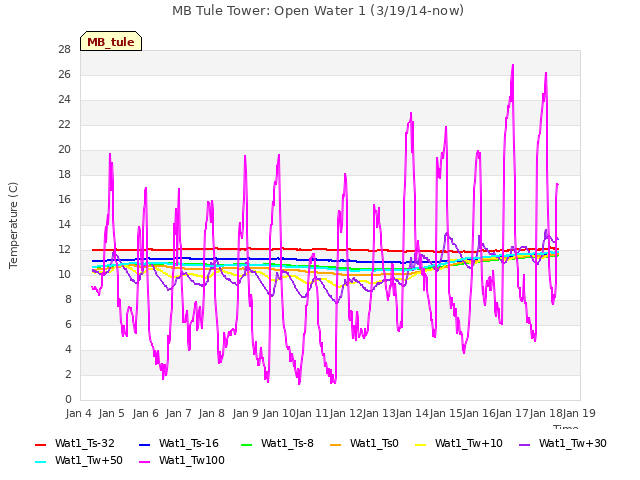Click the Jan 16 x-axis tick label
Image resolution: width=640 pixels, height=480 pixels.
pos(479,413)
